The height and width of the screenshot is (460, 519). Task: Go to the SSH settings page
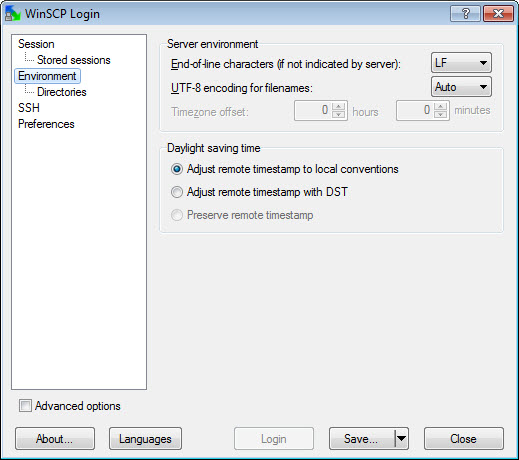point(29,108)
